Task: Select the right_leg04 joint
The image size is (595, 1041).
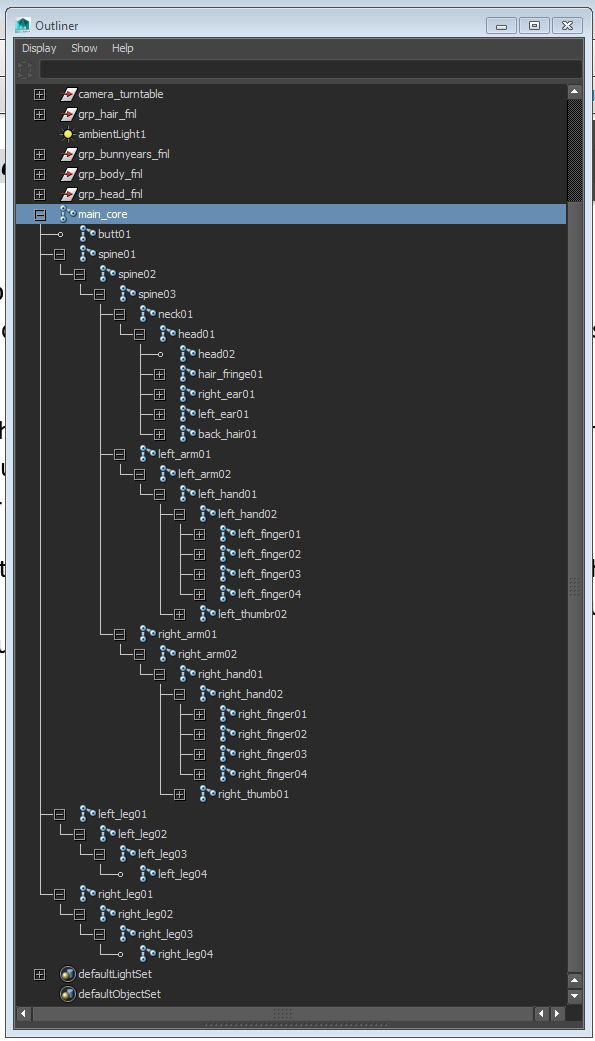Action: (x=185, y=953)
